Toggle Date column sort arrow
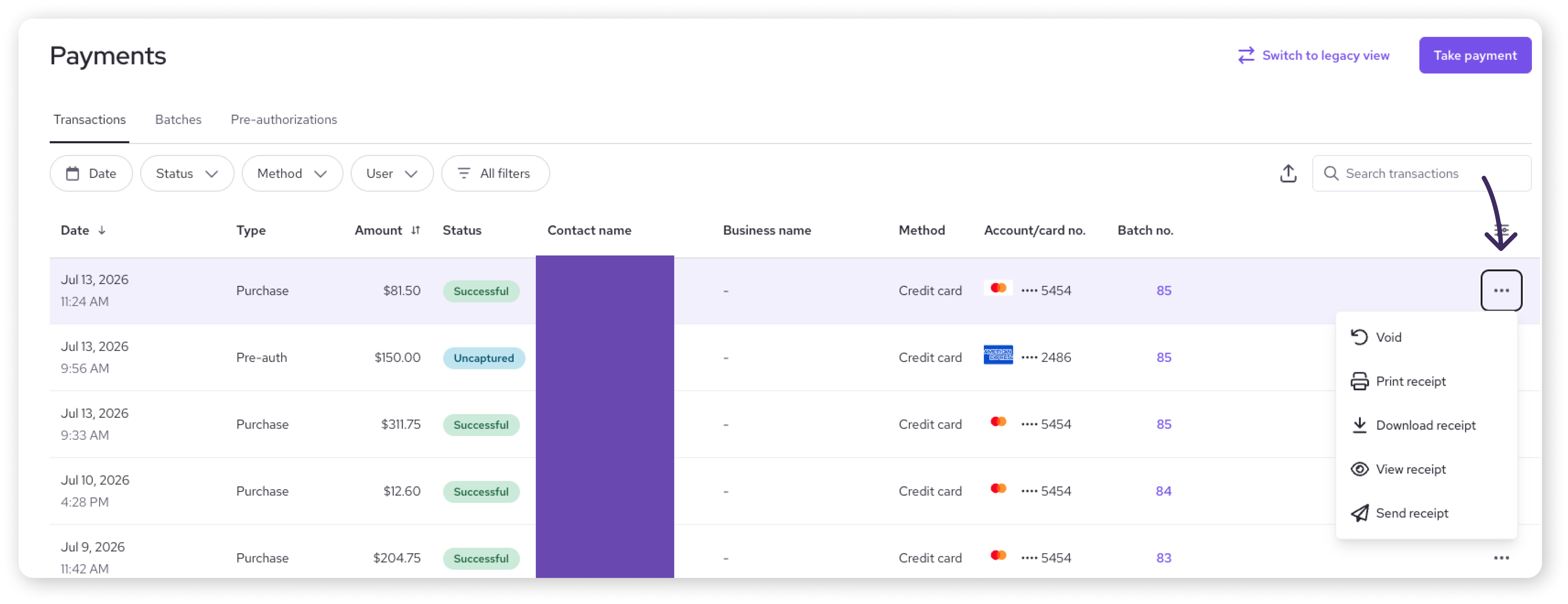Viewport: 1568px width, 604px height. coord(102,230)
